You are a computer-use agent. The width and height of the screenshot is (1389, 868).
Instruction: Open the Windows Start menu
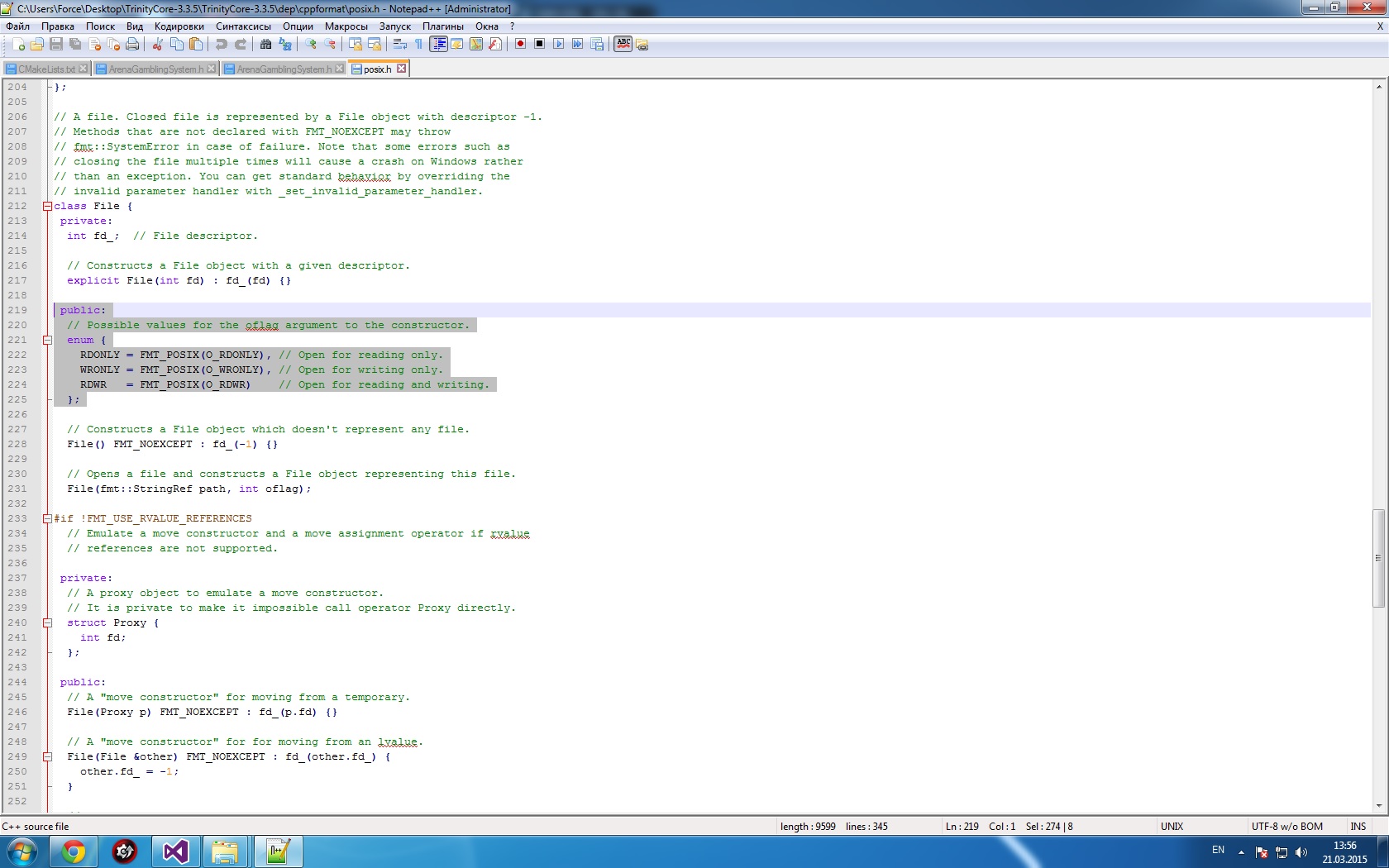coord(21,851)
